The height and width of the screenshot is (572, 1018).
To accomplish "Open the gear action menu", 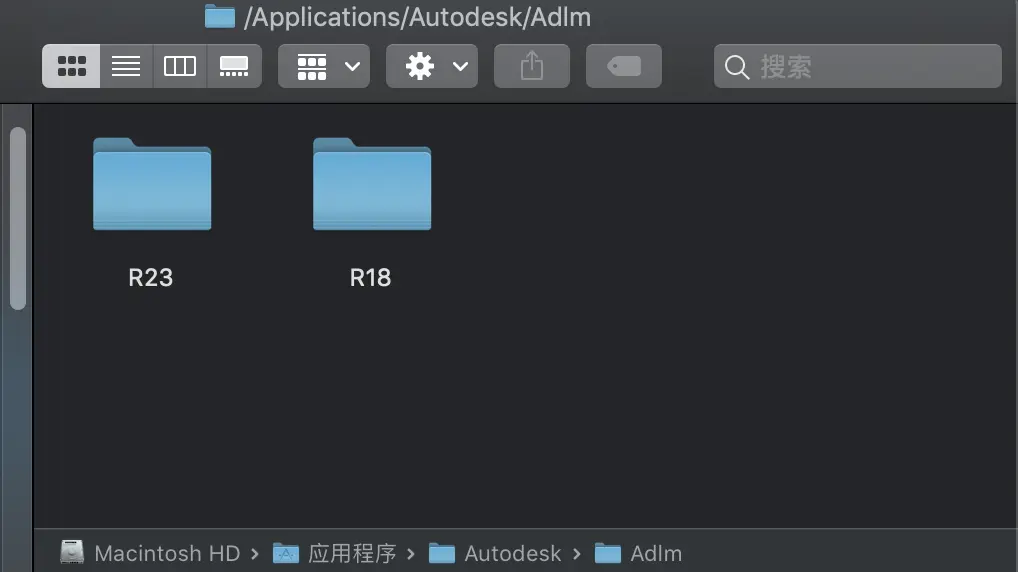I will tap(432, 66).
